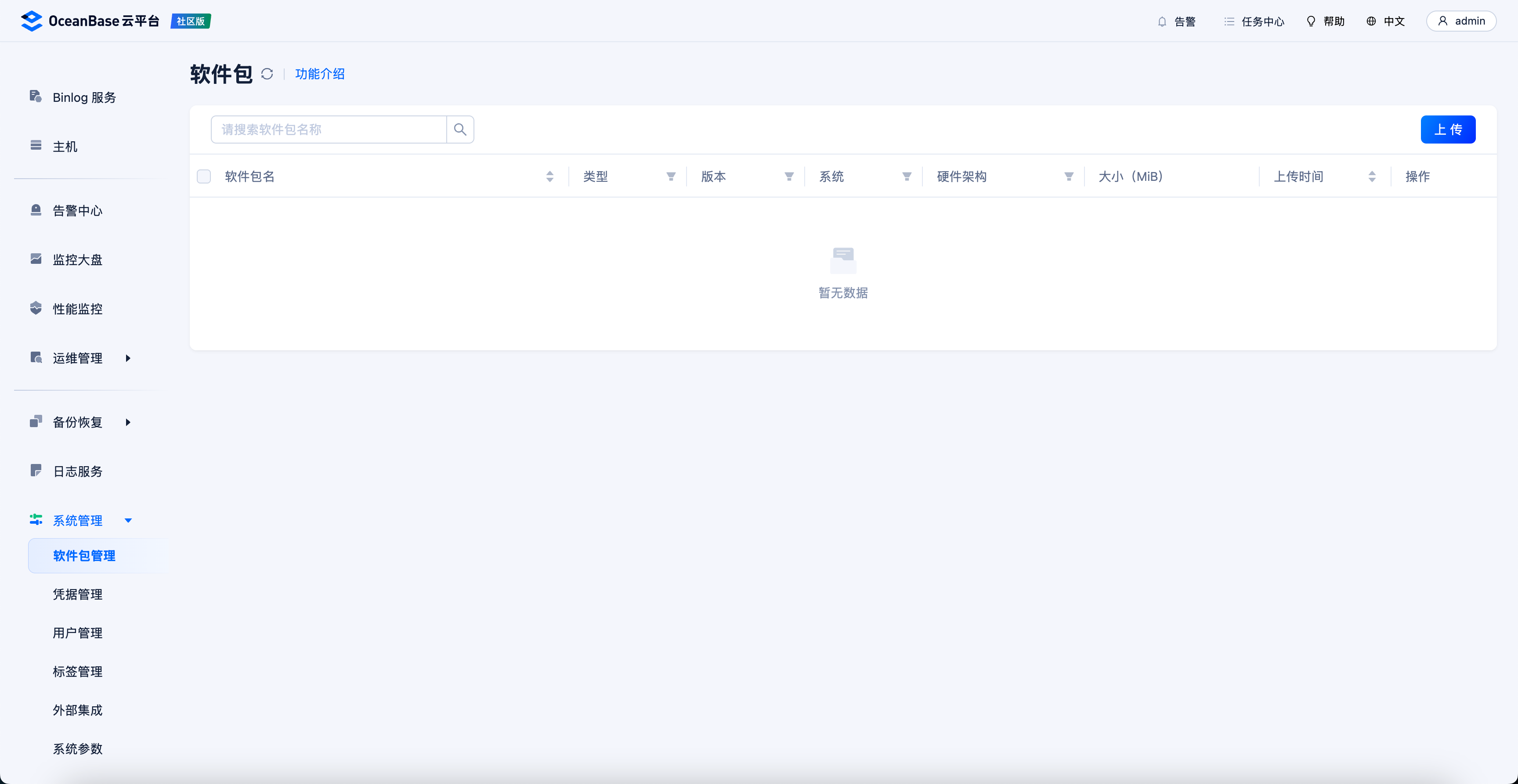Collapse the 系统管理 submenu arrow

(x=128, y=520)
